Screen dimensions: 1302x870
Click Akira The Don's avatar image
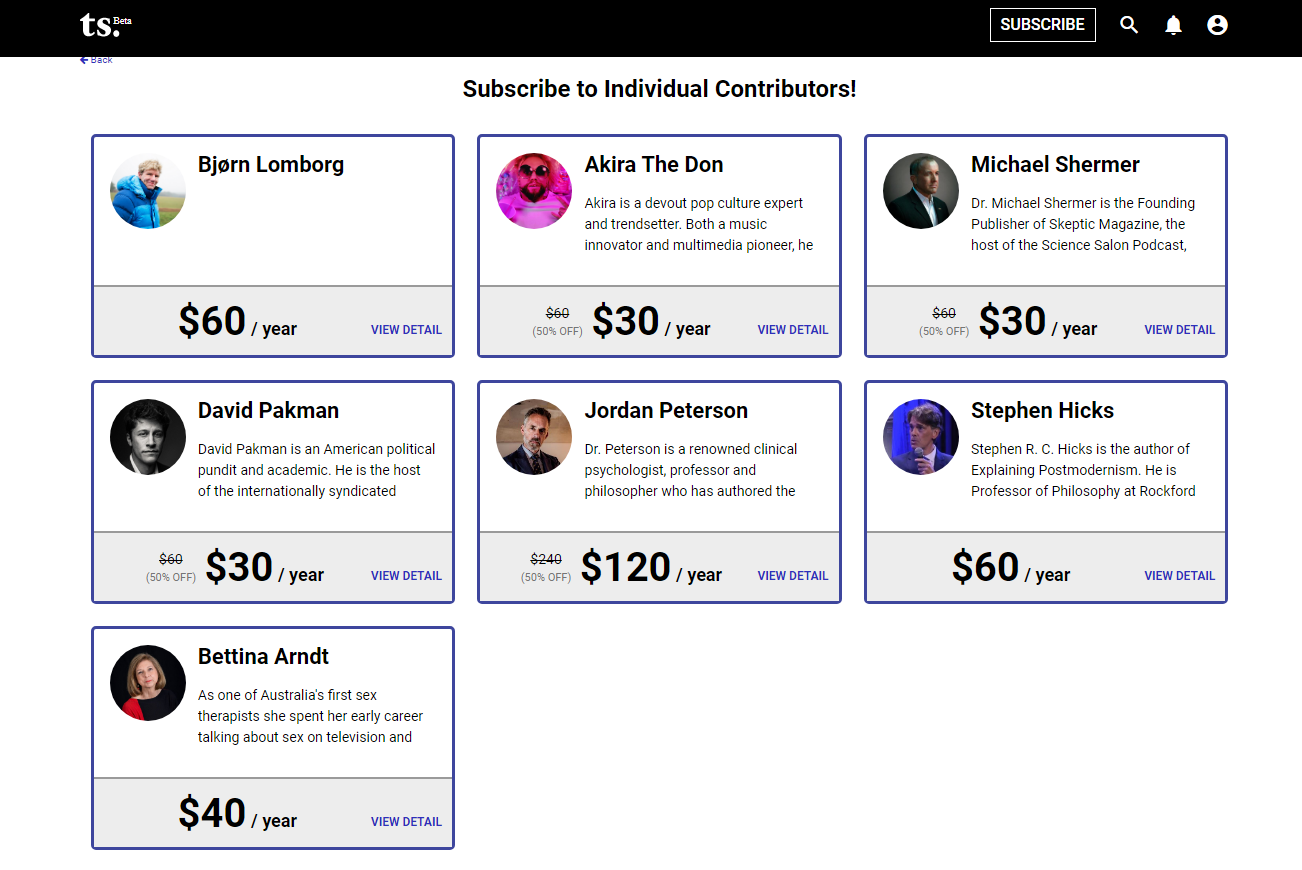click(534, 191)
